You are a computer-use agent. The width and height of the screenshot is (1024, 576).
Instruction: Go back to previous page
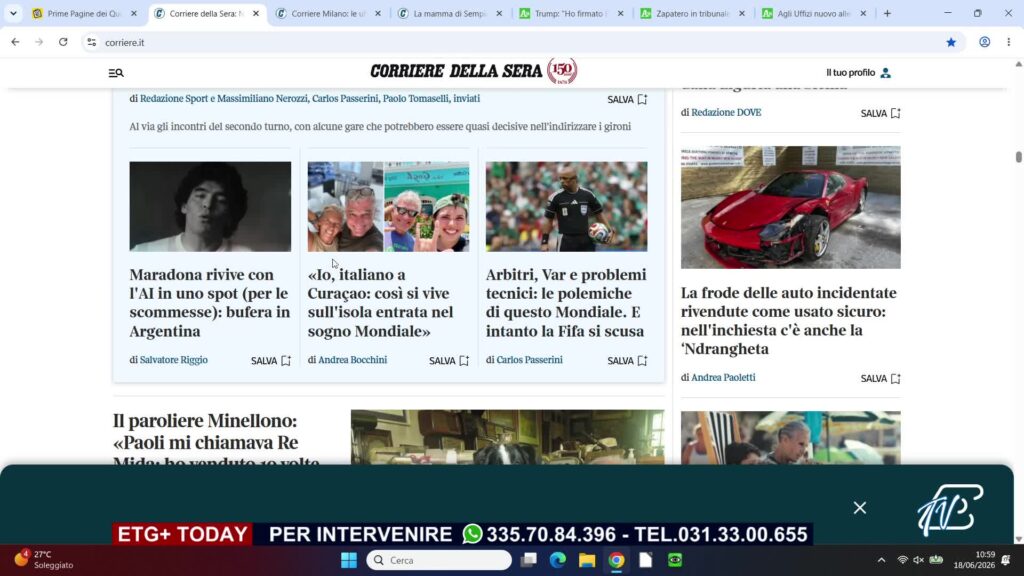pyautogui.click(x=15, y=42)
